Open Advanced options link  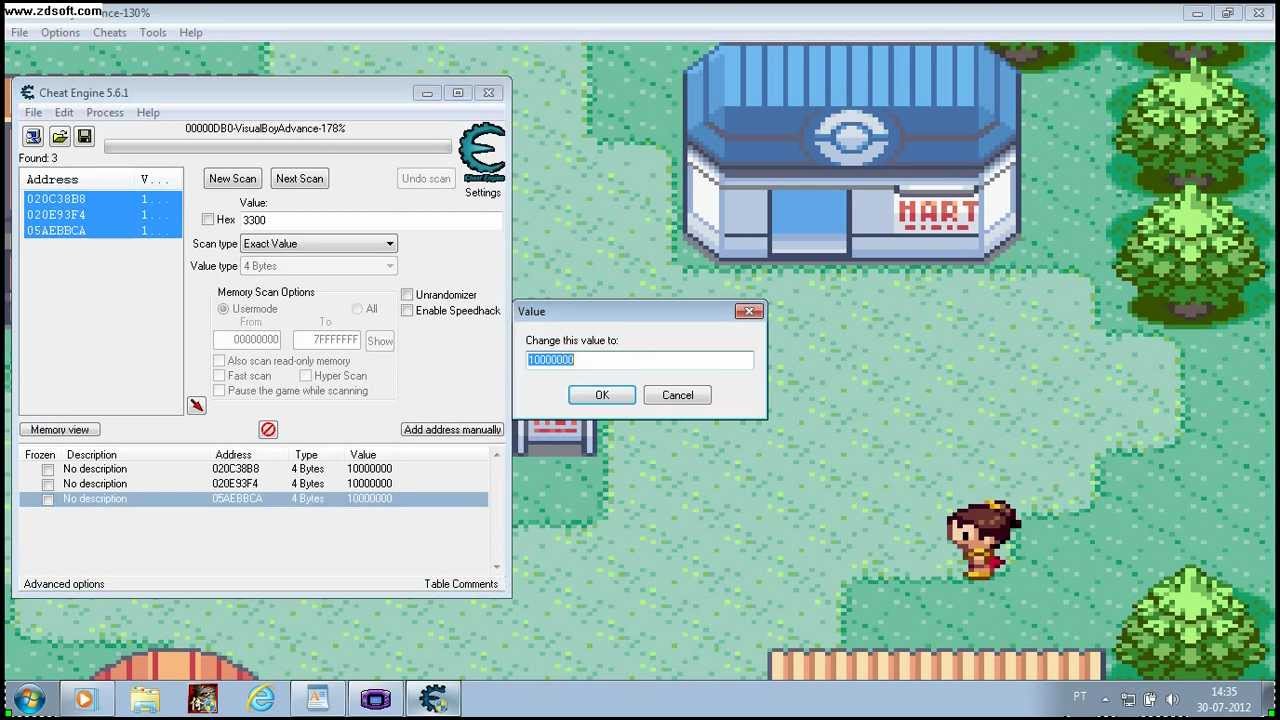tap(64, 584)
